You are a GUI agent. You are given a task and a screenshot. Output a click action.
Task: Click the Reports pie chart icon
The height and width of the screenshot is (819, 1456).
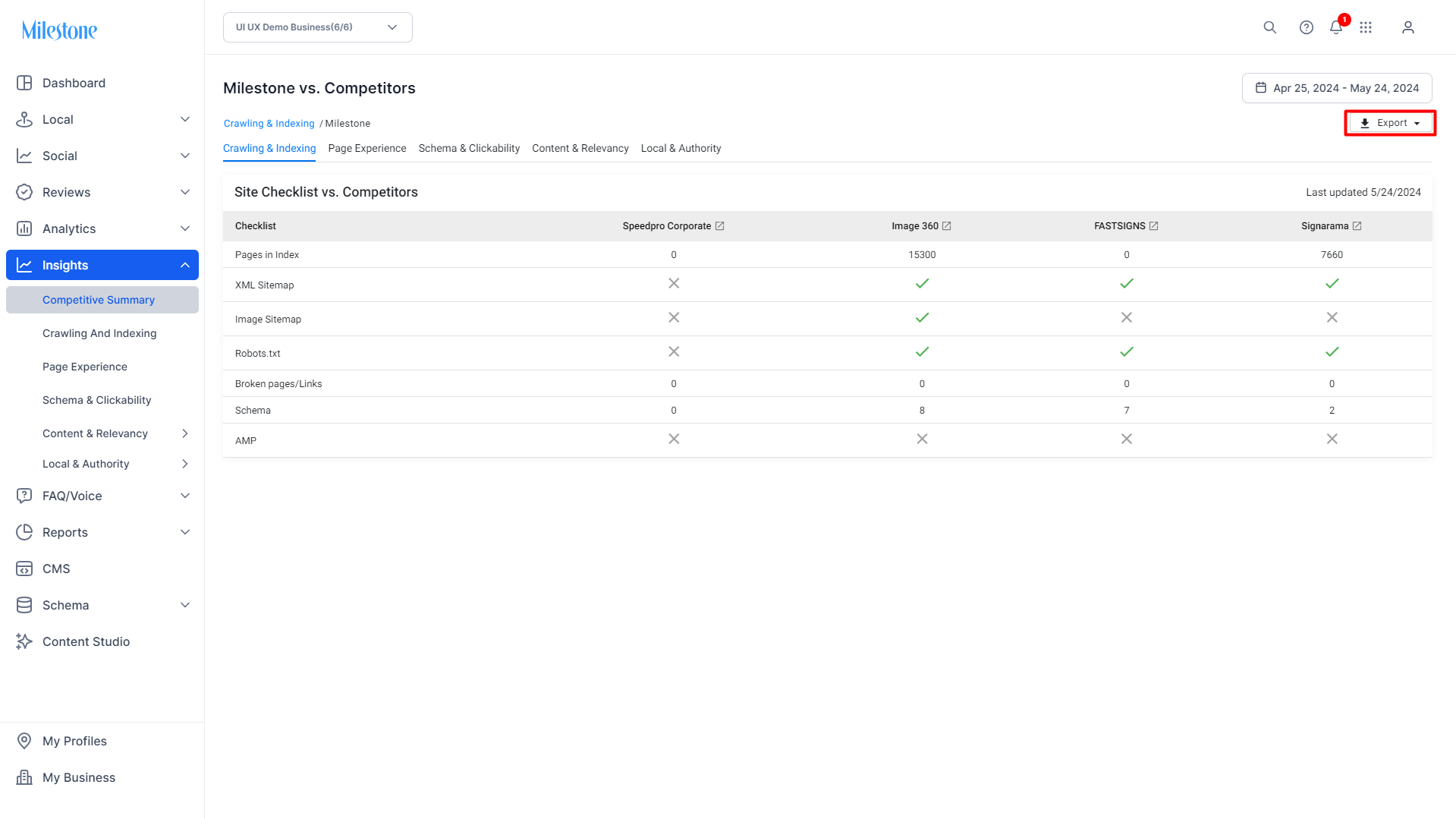pos(24,532)
